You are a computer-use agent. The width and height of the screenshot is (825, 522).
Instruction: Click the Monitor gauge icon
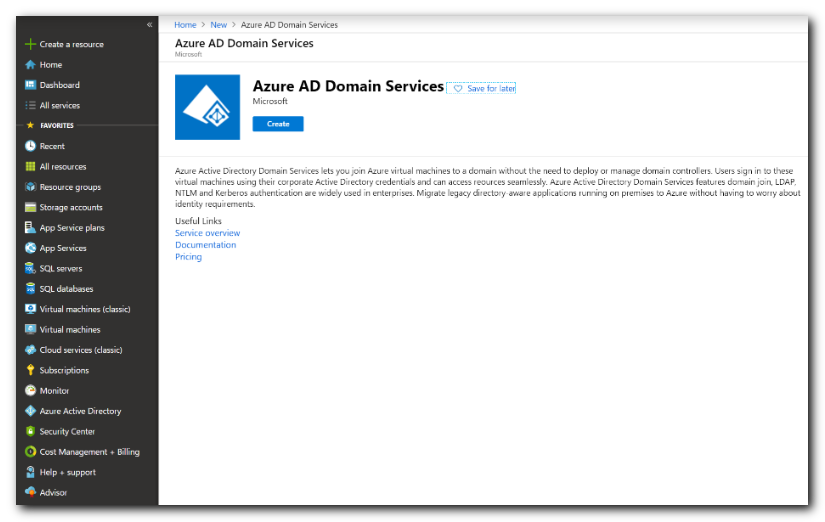pyautogui.click(x=31, y=390)
